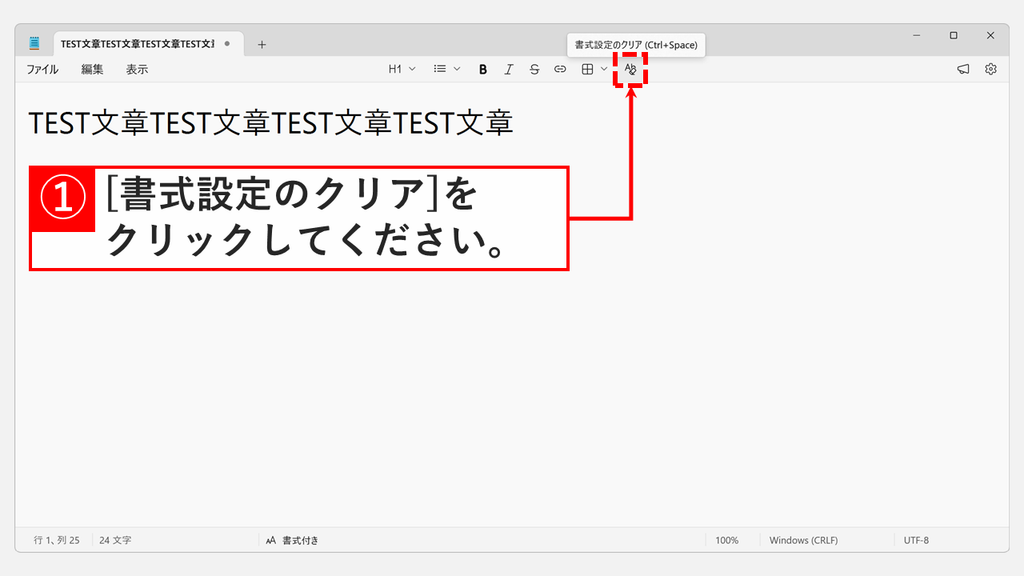Minimize the Notepad window
Image resolution: width=1024 pixels, height=576 pixels.
[917, 35]
